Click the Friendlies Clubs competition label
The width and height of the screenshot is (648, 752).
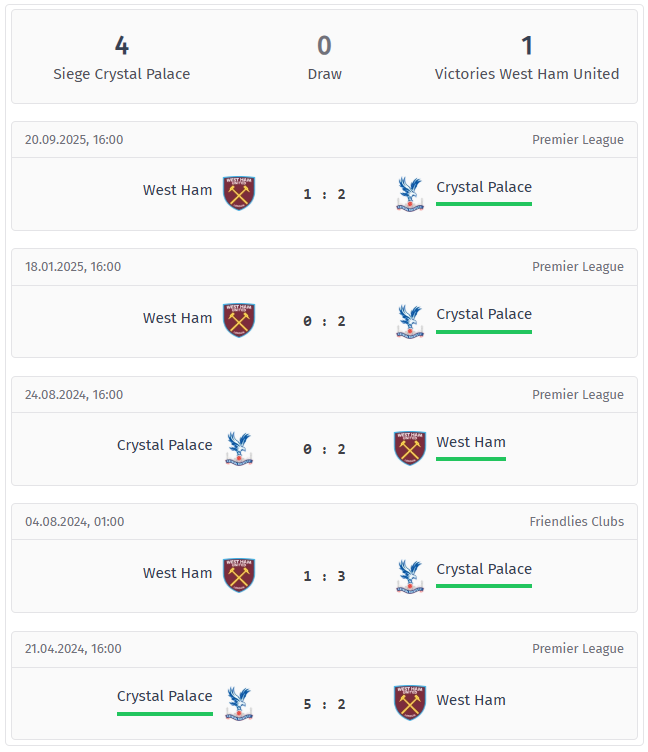576,521
